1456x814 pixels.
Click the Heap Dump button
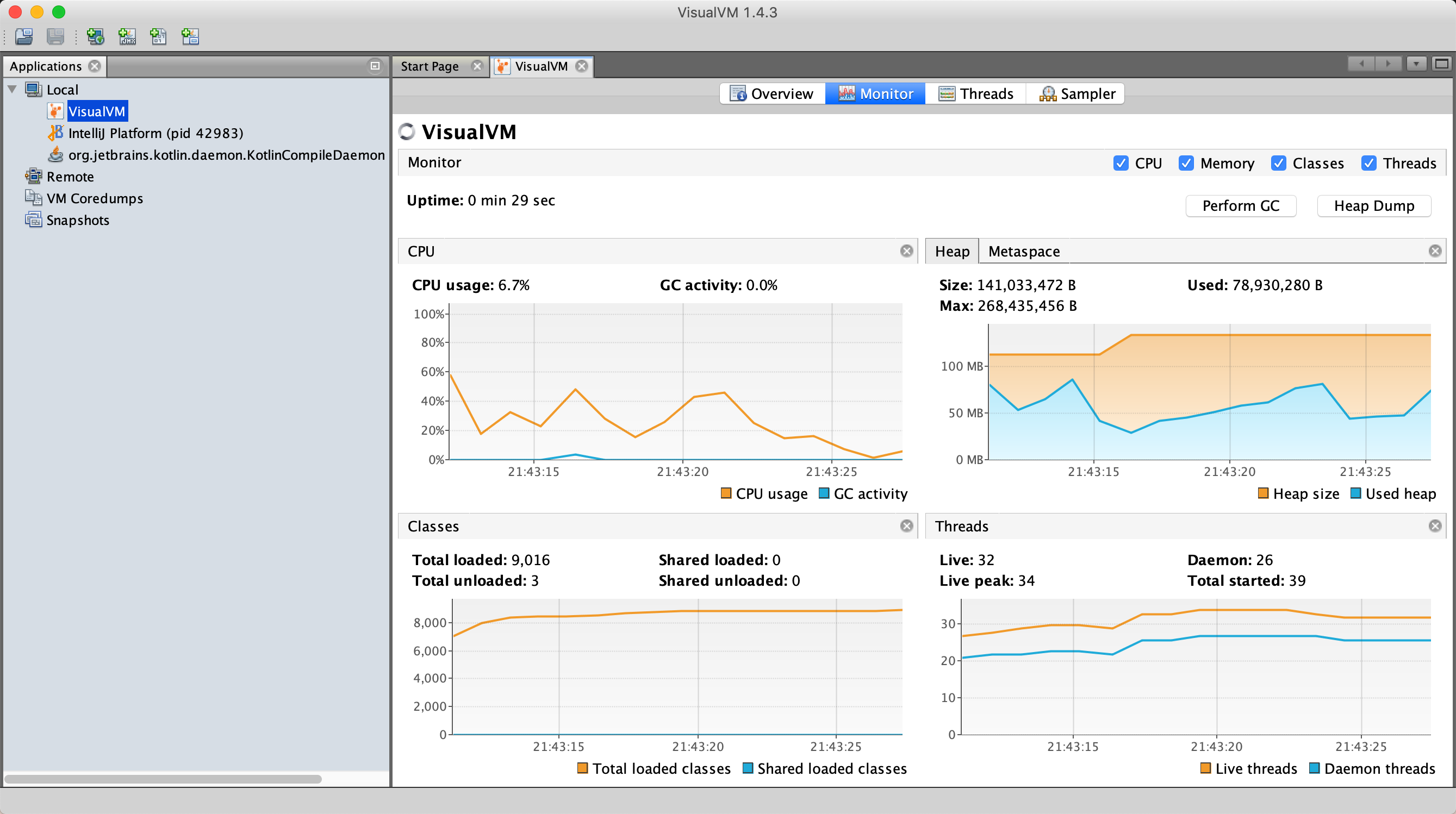[x=1373, y=205]
